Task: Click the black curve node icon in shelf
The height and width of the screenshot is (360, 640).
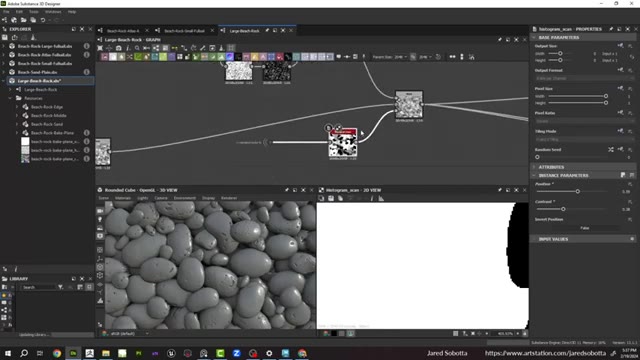Action: click(288, 57)
